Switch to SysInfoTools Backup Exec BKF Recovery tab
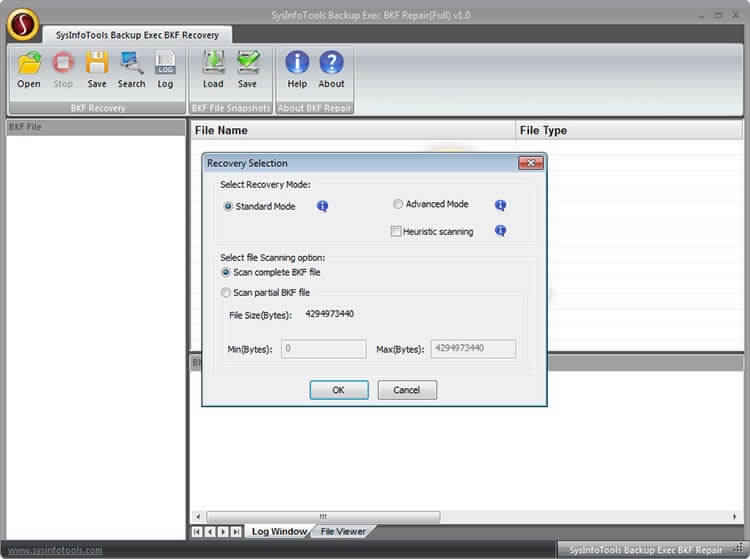This screenshot has height=559, width=750. coord(137,35)
